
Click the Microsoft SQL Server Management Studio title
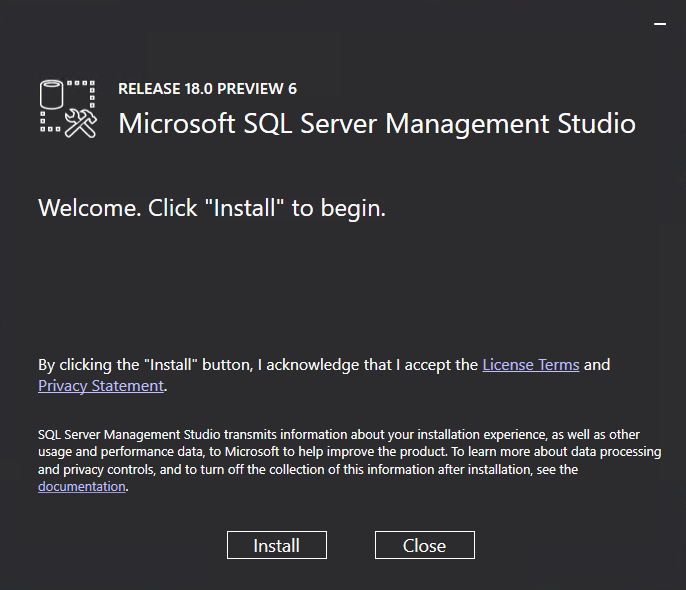(x=377, y=123)
